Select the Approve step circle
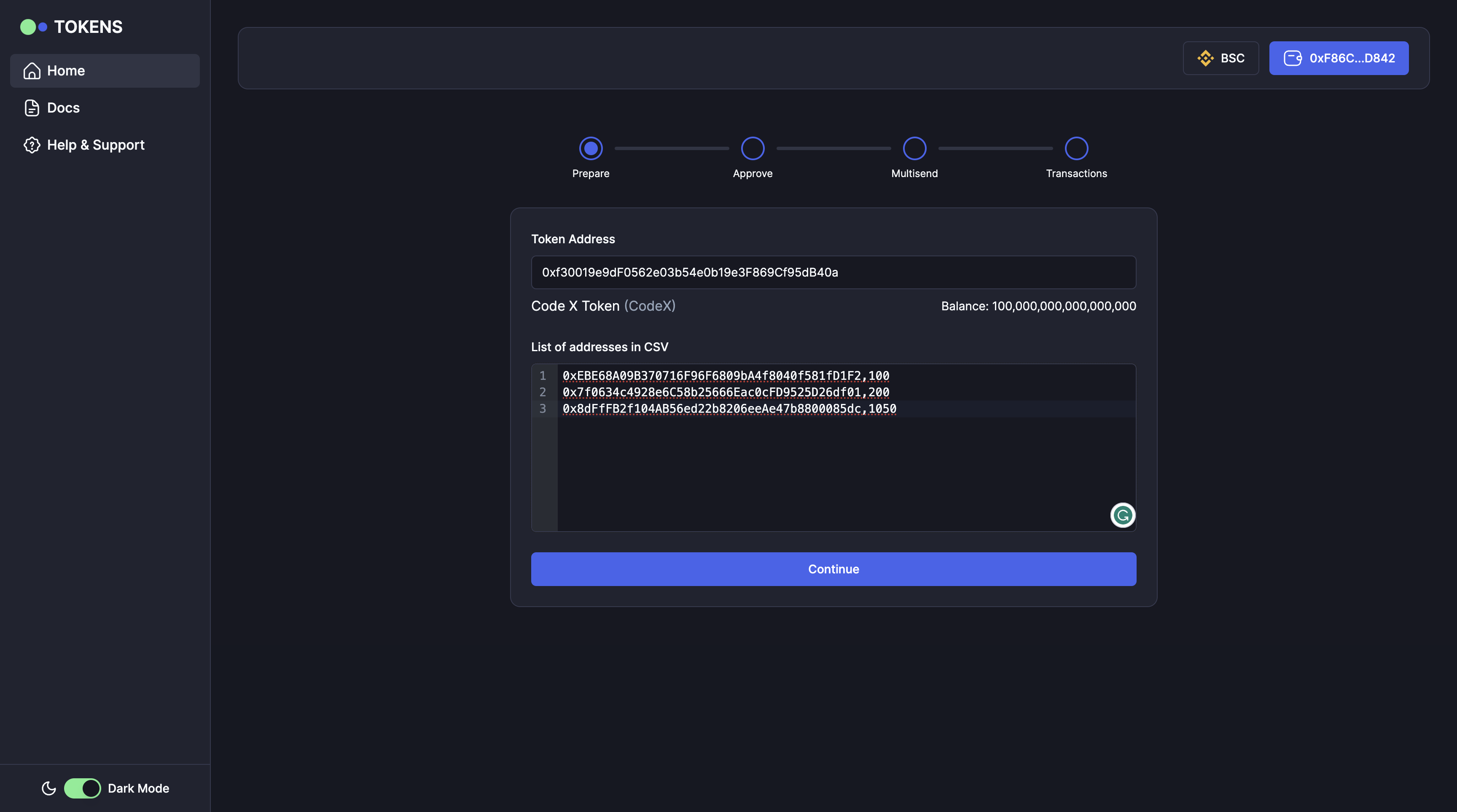1457x812 pixels. point(752,148)
